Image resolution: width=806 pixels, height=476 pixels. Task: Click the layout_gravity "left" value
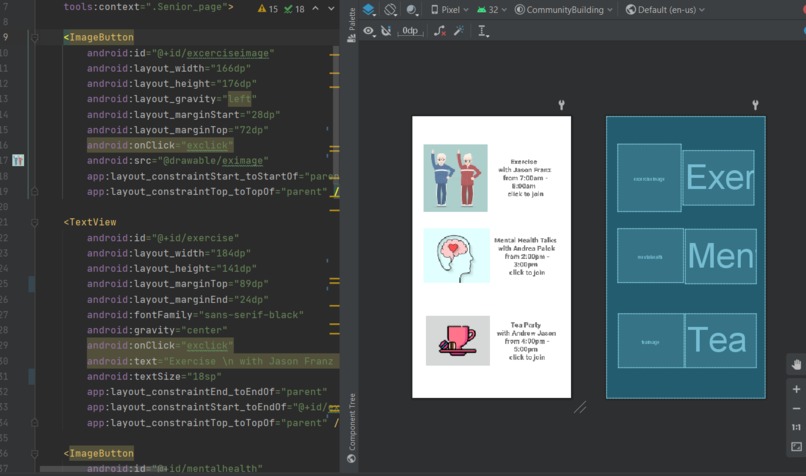pos(240,99)
